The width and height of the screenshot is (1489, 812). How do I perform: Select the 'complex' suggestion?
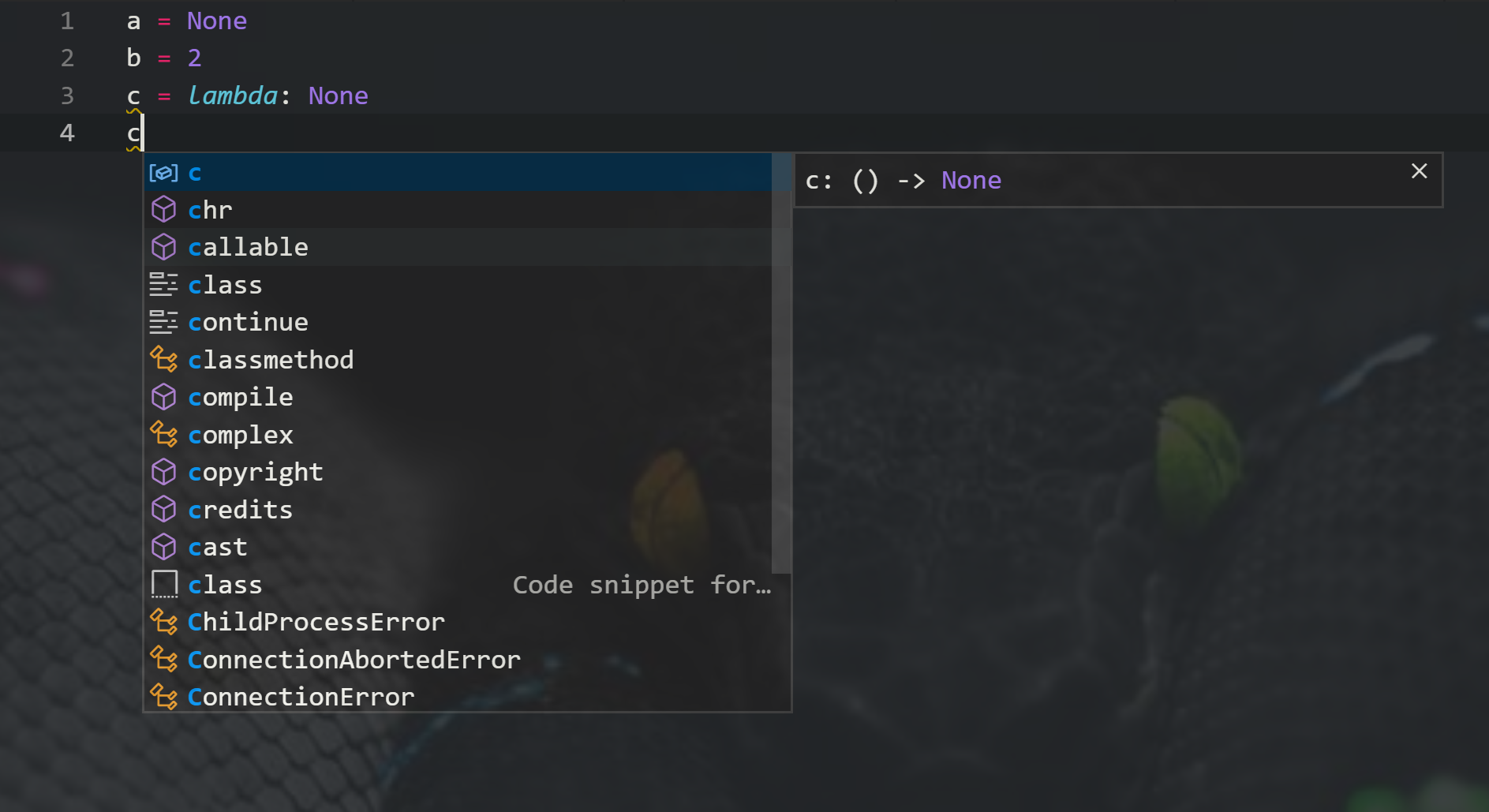click(458, 435)
